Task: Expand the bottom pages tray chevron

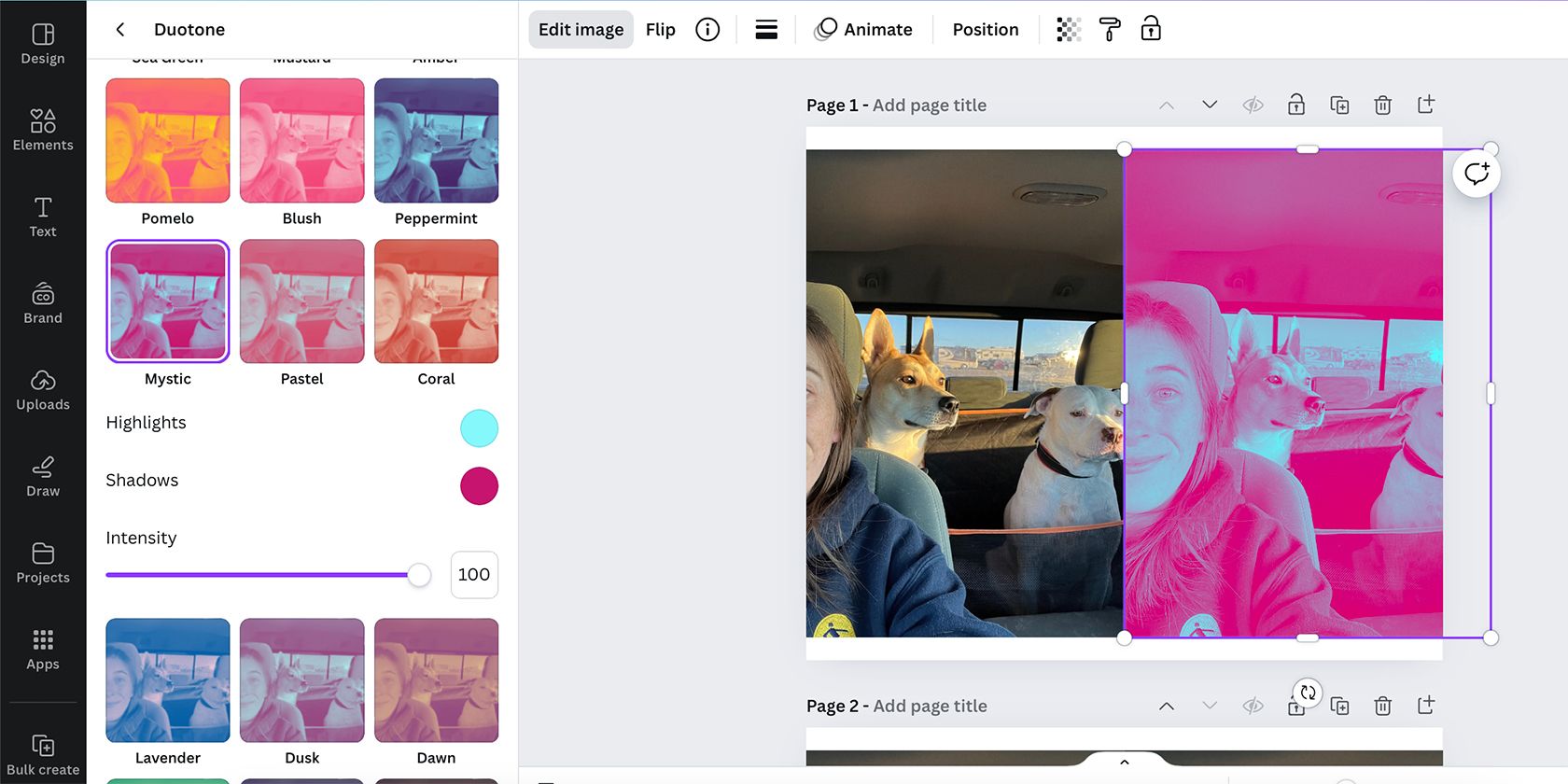Action: pyautogui.click(x=1125, y=763)
